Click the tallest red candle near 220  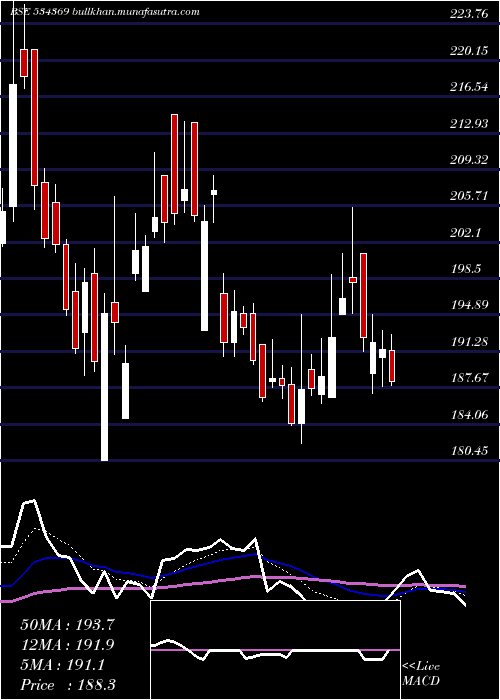click(x=34, y=117)
